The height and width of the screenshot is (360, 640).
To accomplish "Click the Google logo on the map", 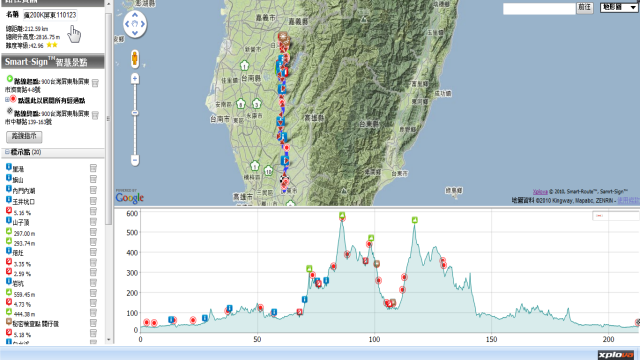I will [129, 198].
